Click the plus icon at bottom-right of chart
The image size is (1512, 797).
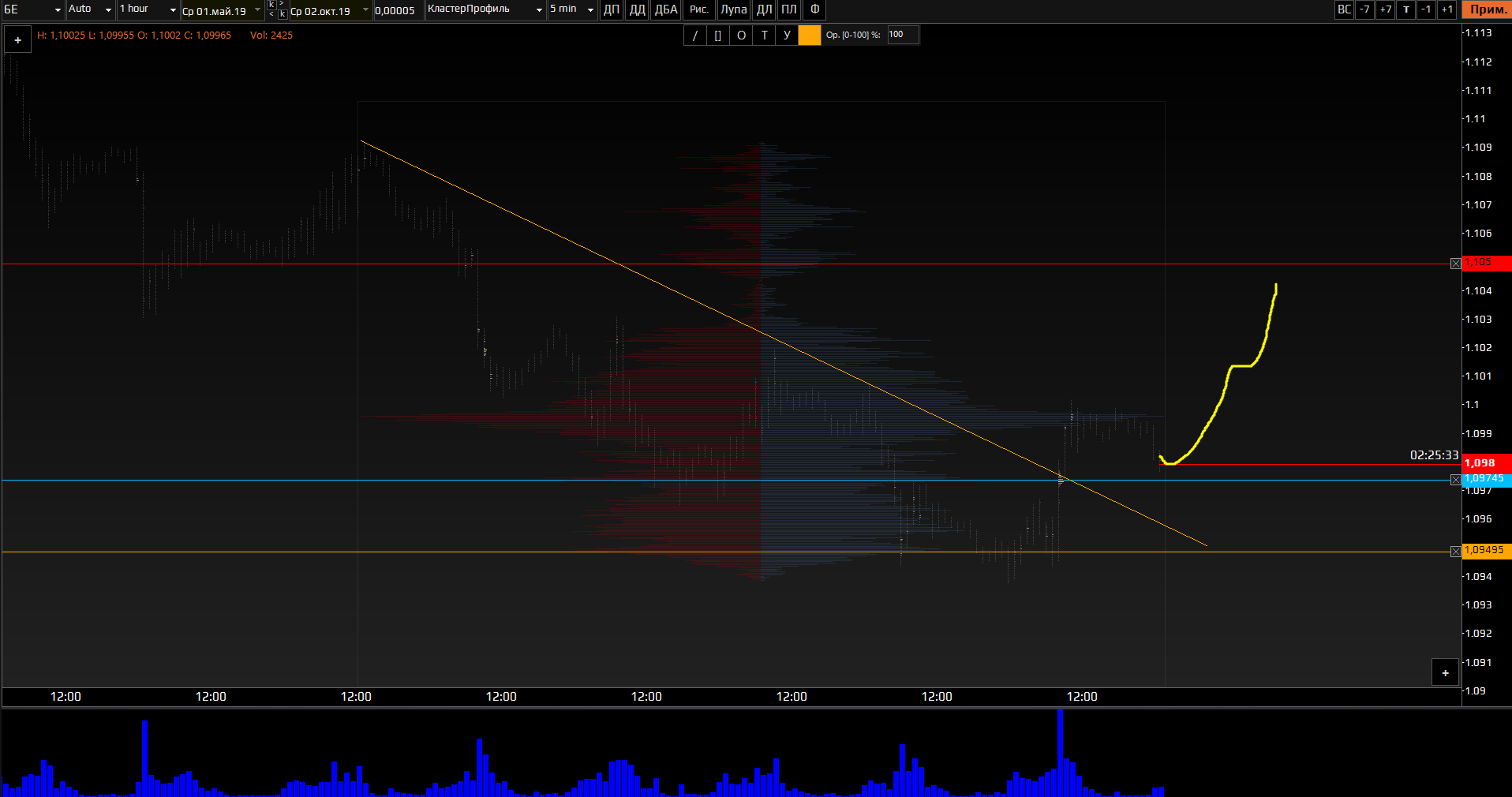point(1445,673)
